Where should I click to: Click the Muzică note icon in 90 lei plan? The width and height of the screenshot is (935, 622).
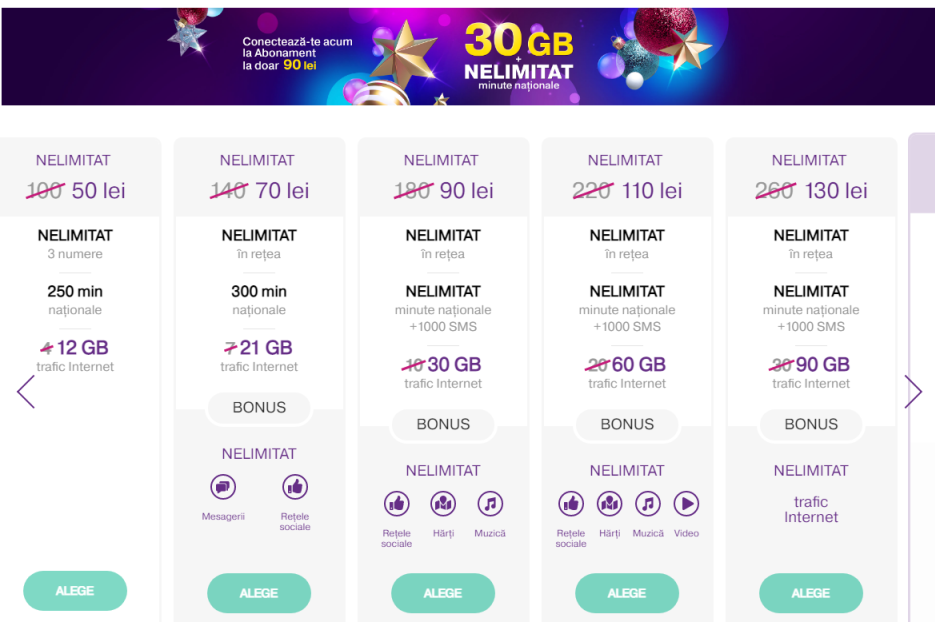pyautogui.click(x=490, y=504)
